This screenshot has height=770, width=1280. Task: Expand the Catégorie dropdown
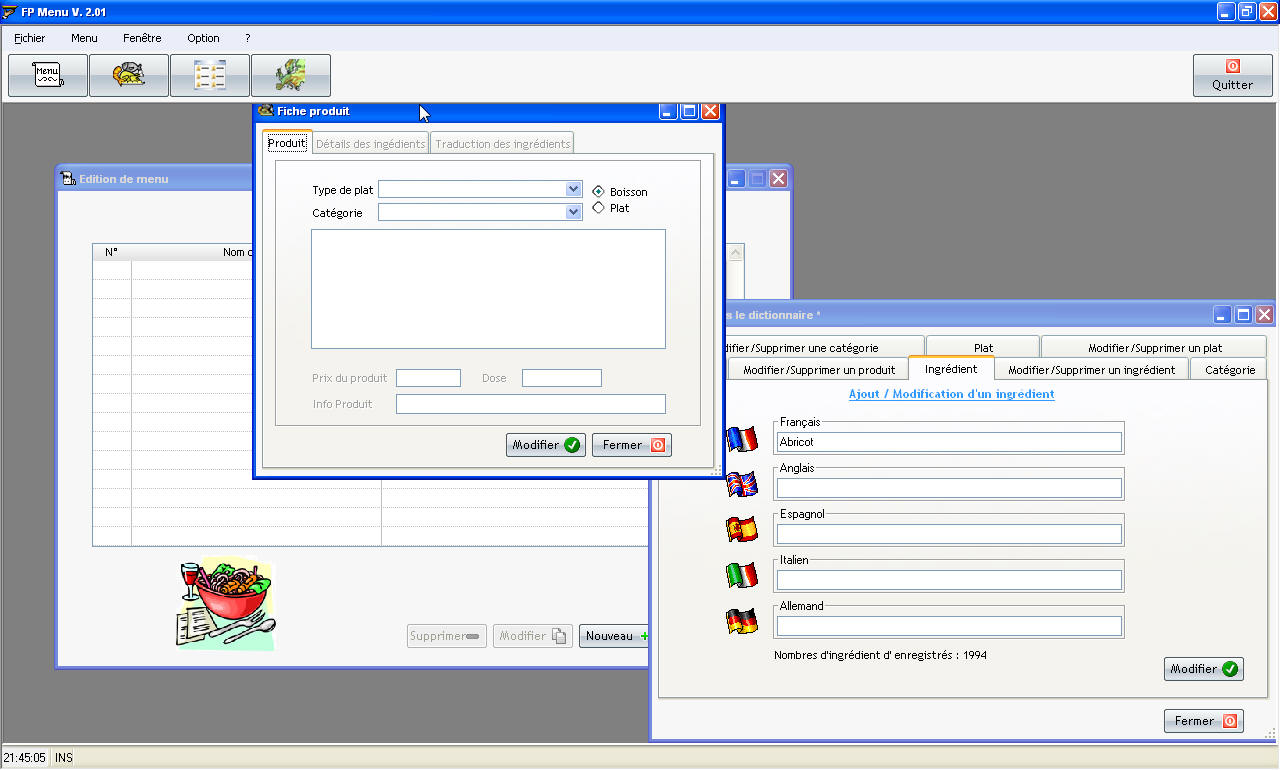573,212
